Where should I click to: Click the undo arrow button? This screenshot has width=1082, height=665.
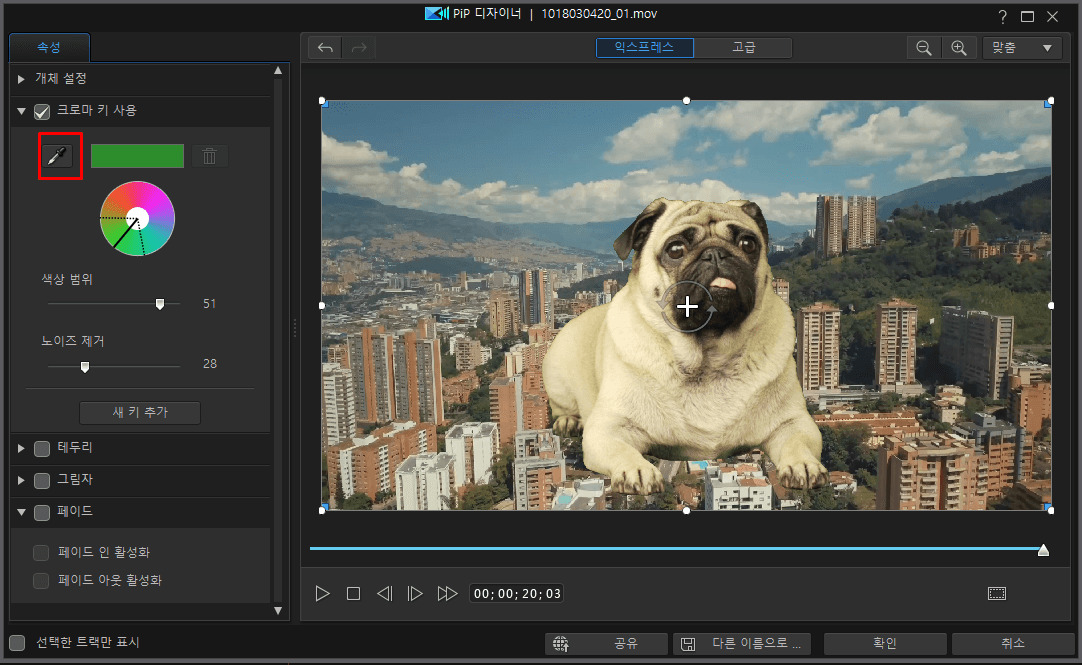tap(326, 48)
